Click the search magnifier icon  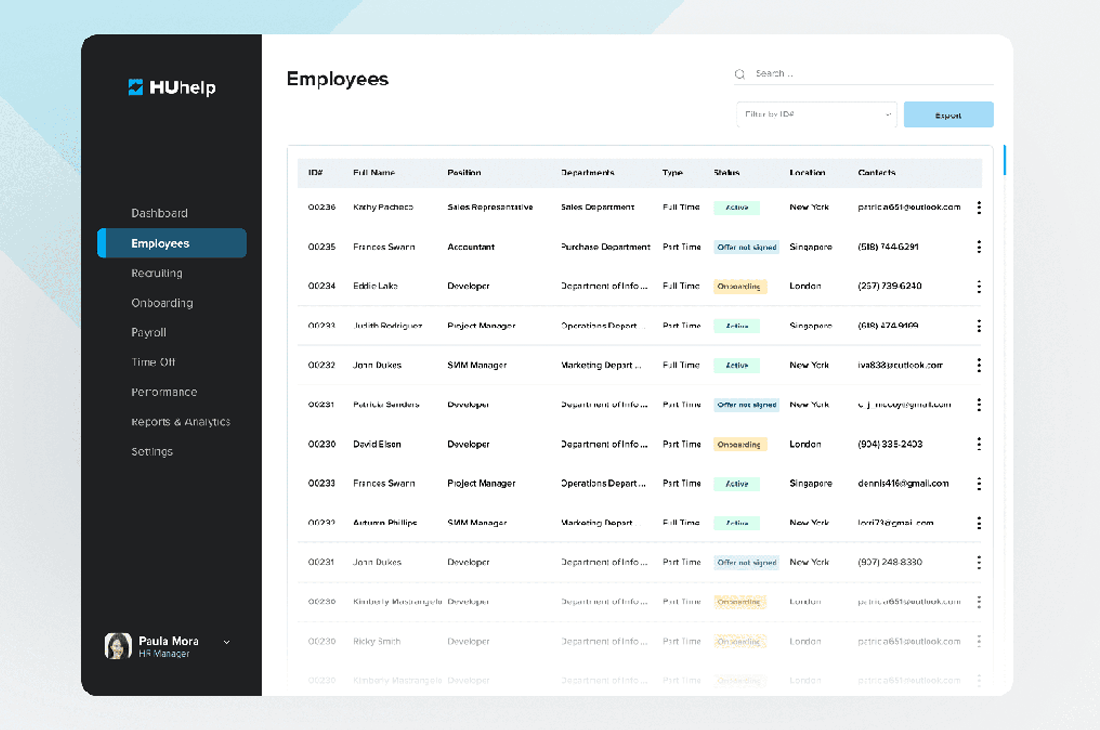740,73
